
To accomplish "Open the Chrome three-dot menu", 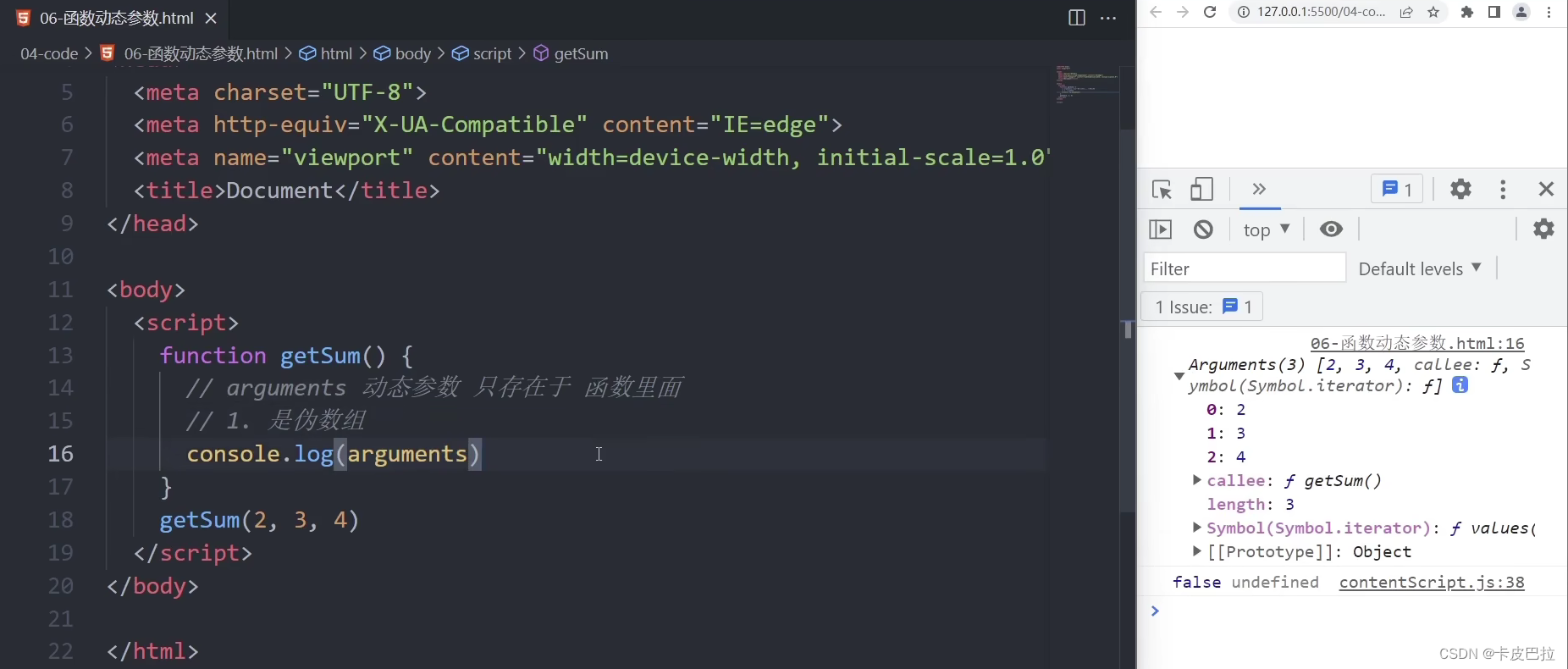I will 1549,12.
